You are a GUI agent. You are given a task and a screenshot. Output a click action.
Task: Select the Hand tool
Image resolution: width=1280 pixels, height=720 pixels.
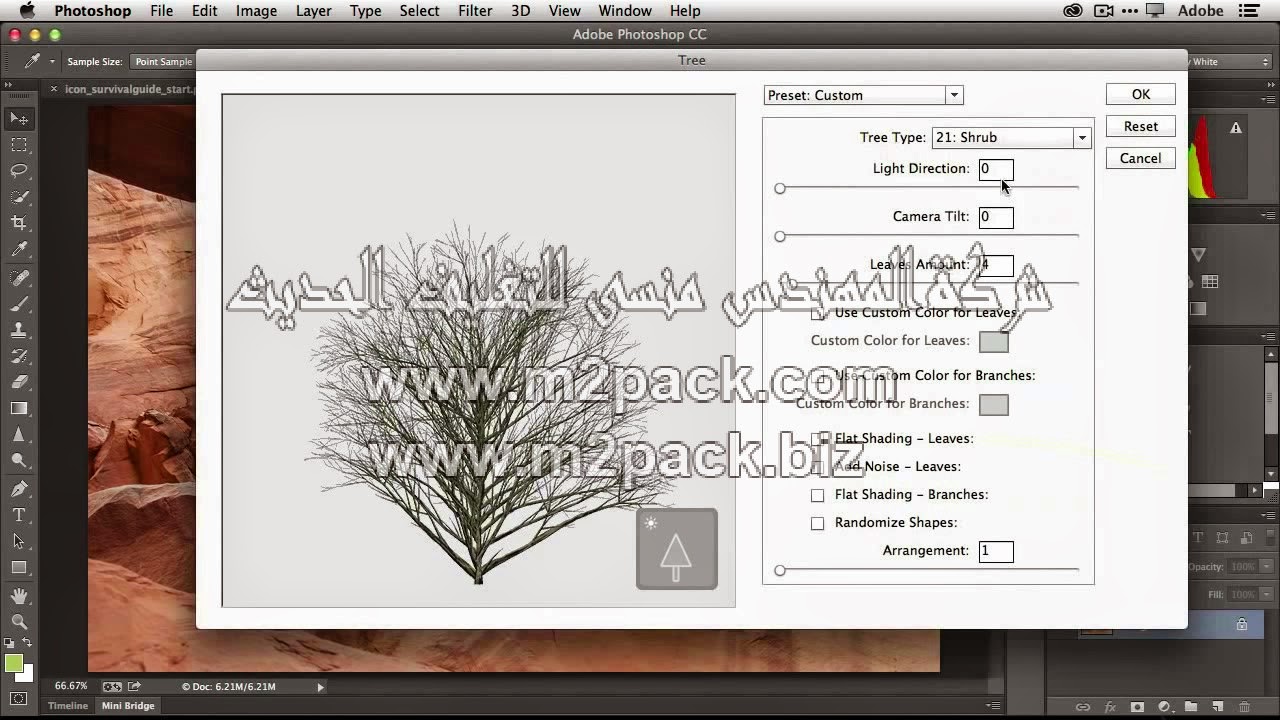[19, 596]
